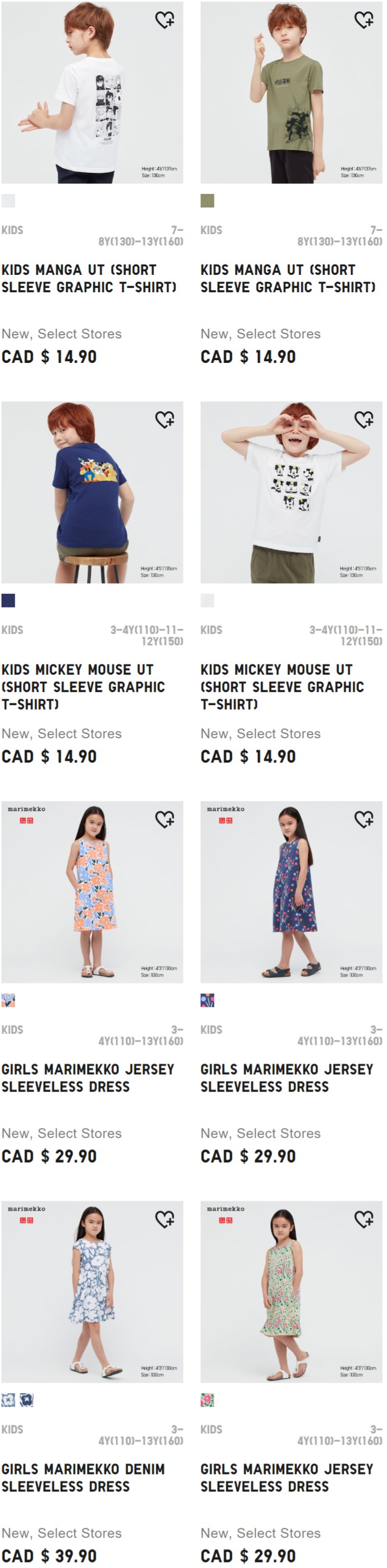
Task: Favorite the olive green Manga UT
Action: pyautogui.click(x=364, y=20)
